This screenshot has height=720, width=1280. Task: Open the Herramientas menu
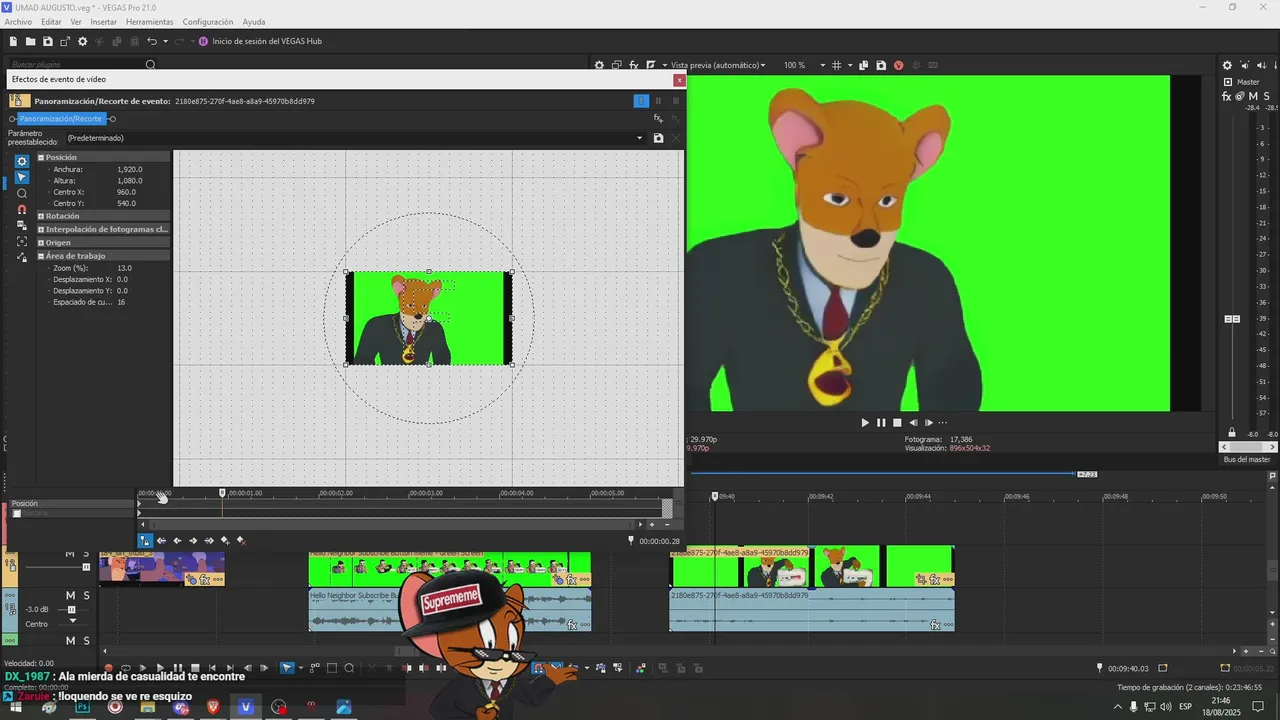tap(149, 21)
